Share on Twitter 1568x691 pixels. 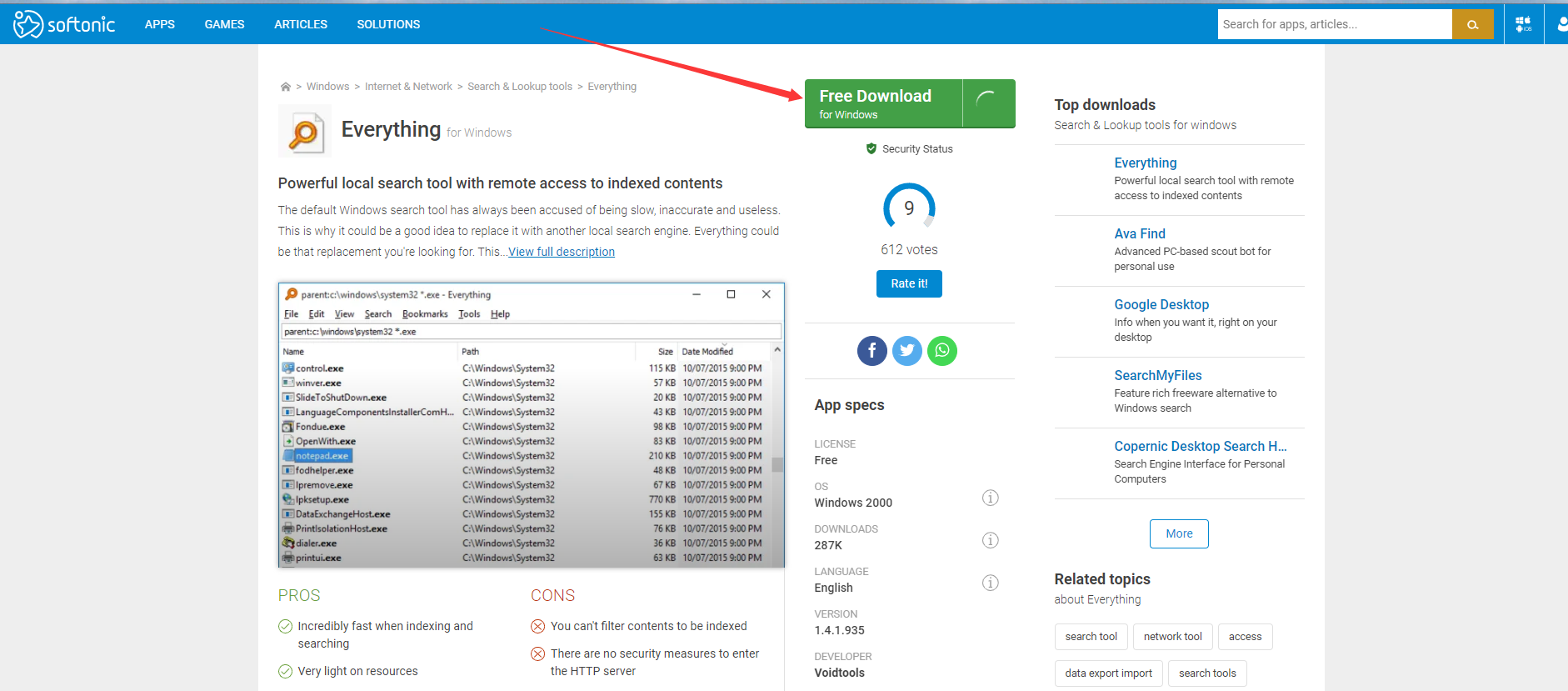pyautogui.click(x=907, y=350)
